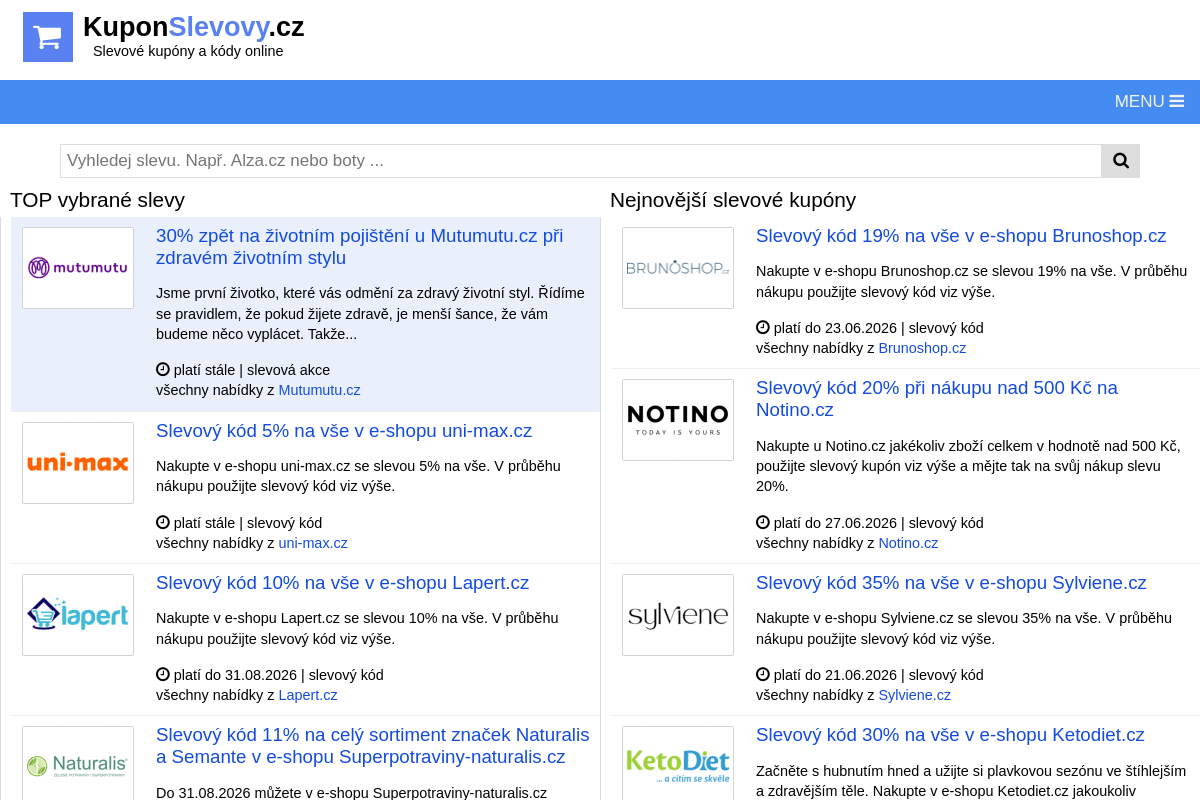Open the Notino logo thumbnail
Screen dimensions: 1200x800
(x=678, y=420)
